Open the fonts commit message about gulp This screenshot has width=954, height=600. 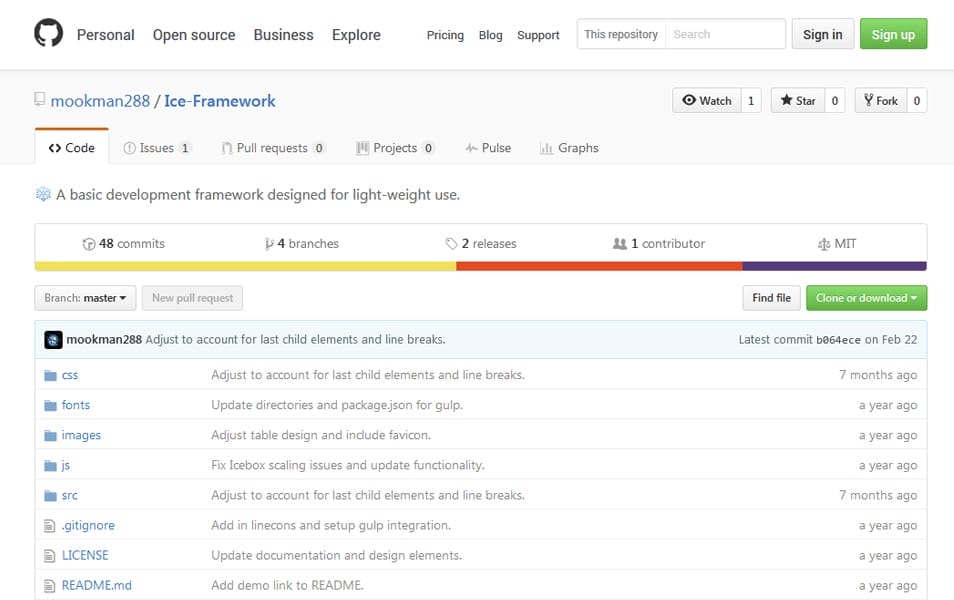(x=337, y=405)
